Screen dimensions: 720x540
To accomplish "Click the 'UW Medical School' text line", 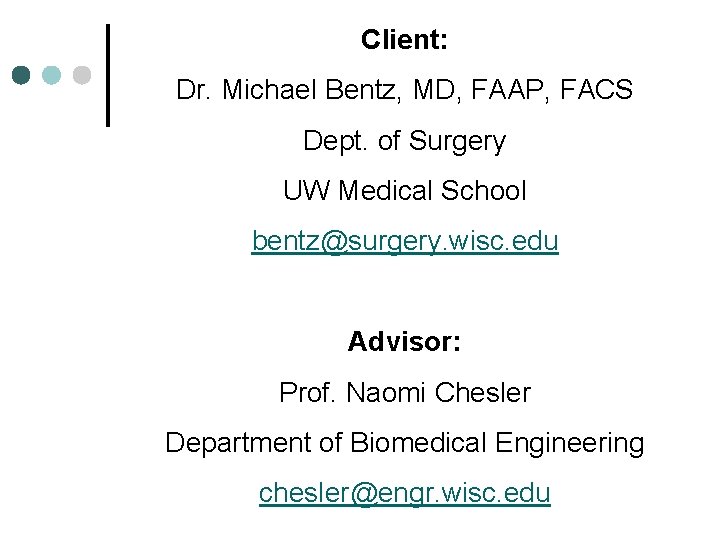I will pyautogui.click(x=404, y=191).
